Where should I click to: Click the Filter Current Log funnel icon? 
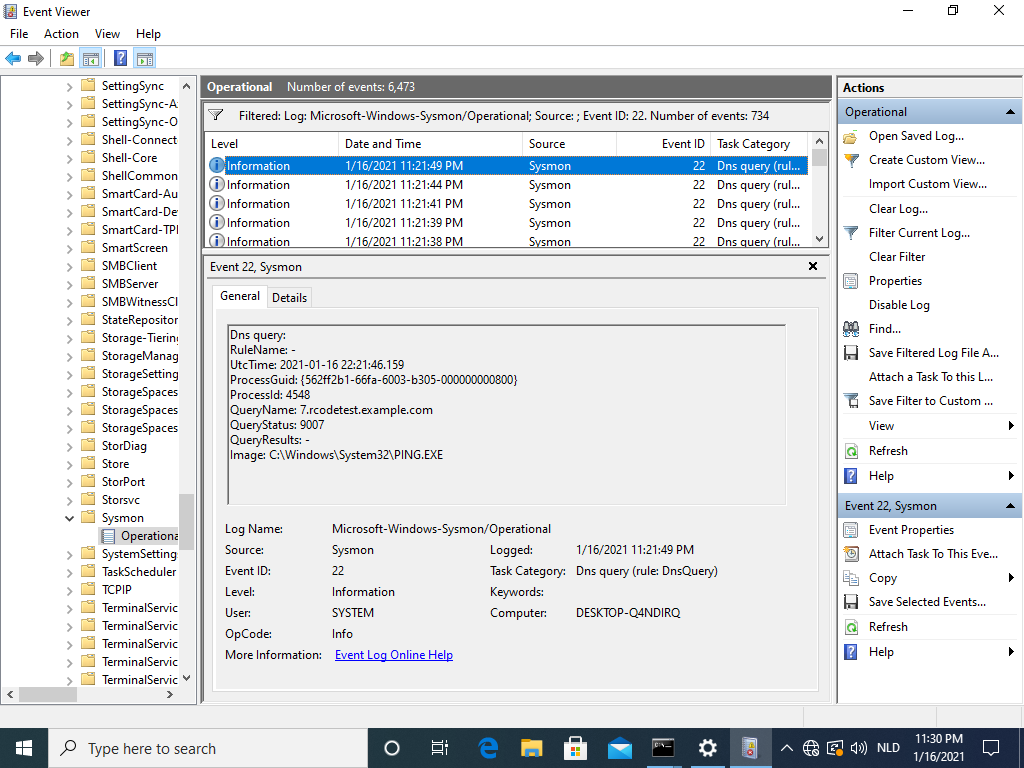click(x=851, y=233)
